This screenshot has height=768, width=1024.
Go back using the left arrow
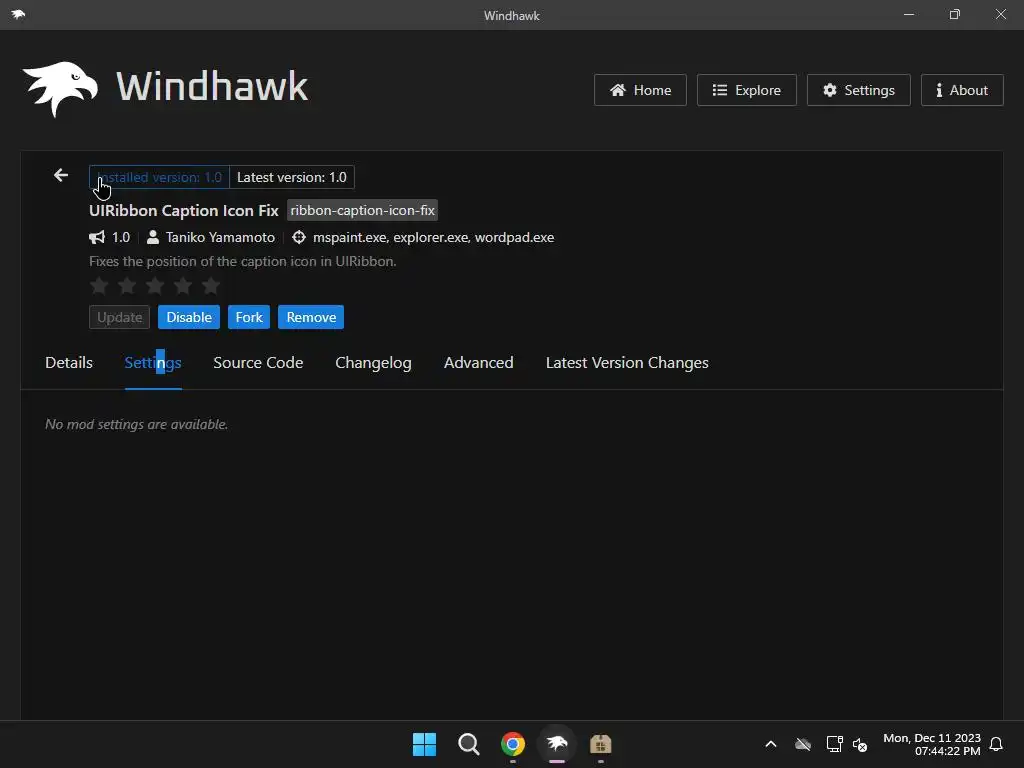pyautogui.click(x=61, y=175)
